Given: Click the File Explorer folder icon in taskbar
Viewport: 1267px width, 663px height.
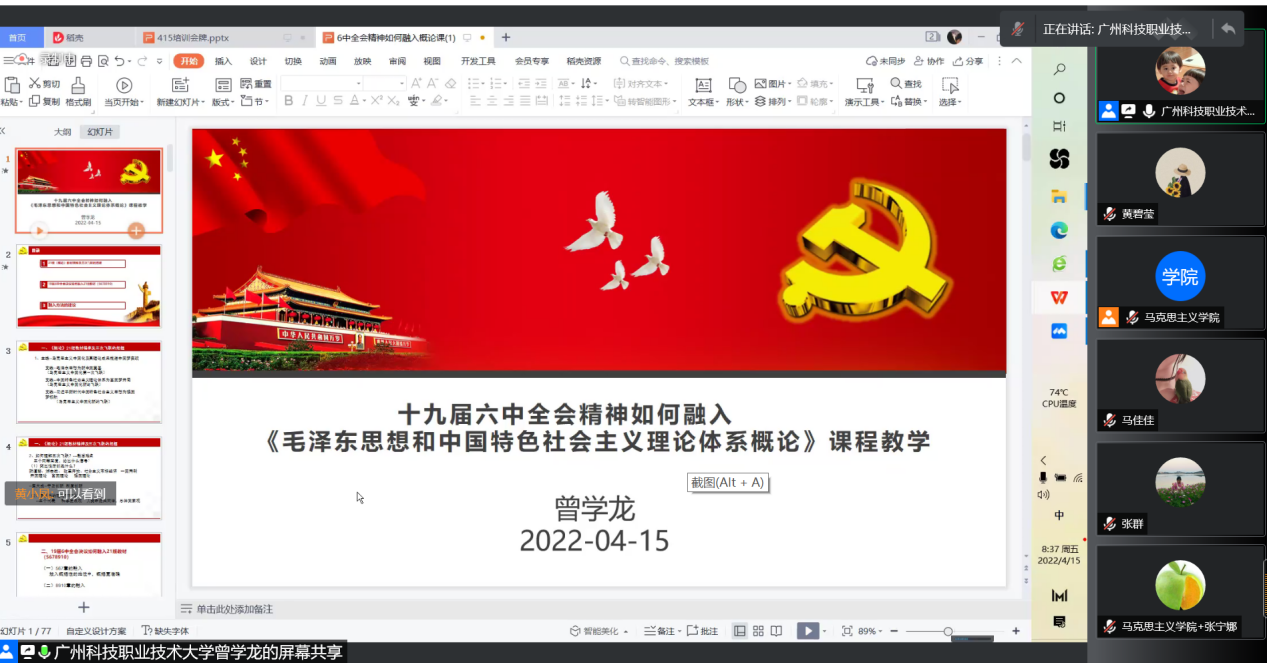Looking at the screenshot, I should pyautogui.click(x=1059, y=196).
